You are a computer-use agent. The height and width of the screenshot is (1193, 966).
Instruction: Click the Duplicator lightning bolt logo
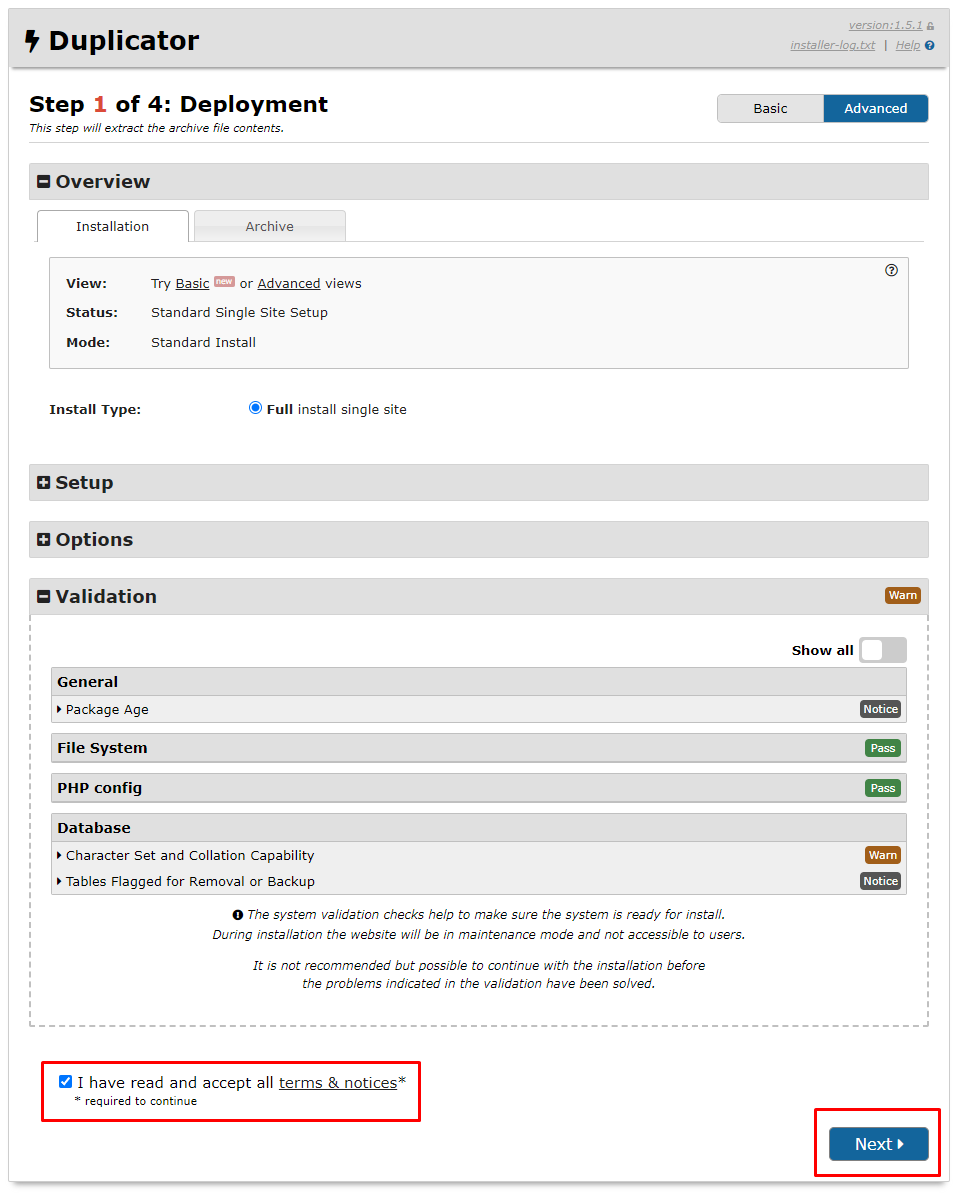32,41
